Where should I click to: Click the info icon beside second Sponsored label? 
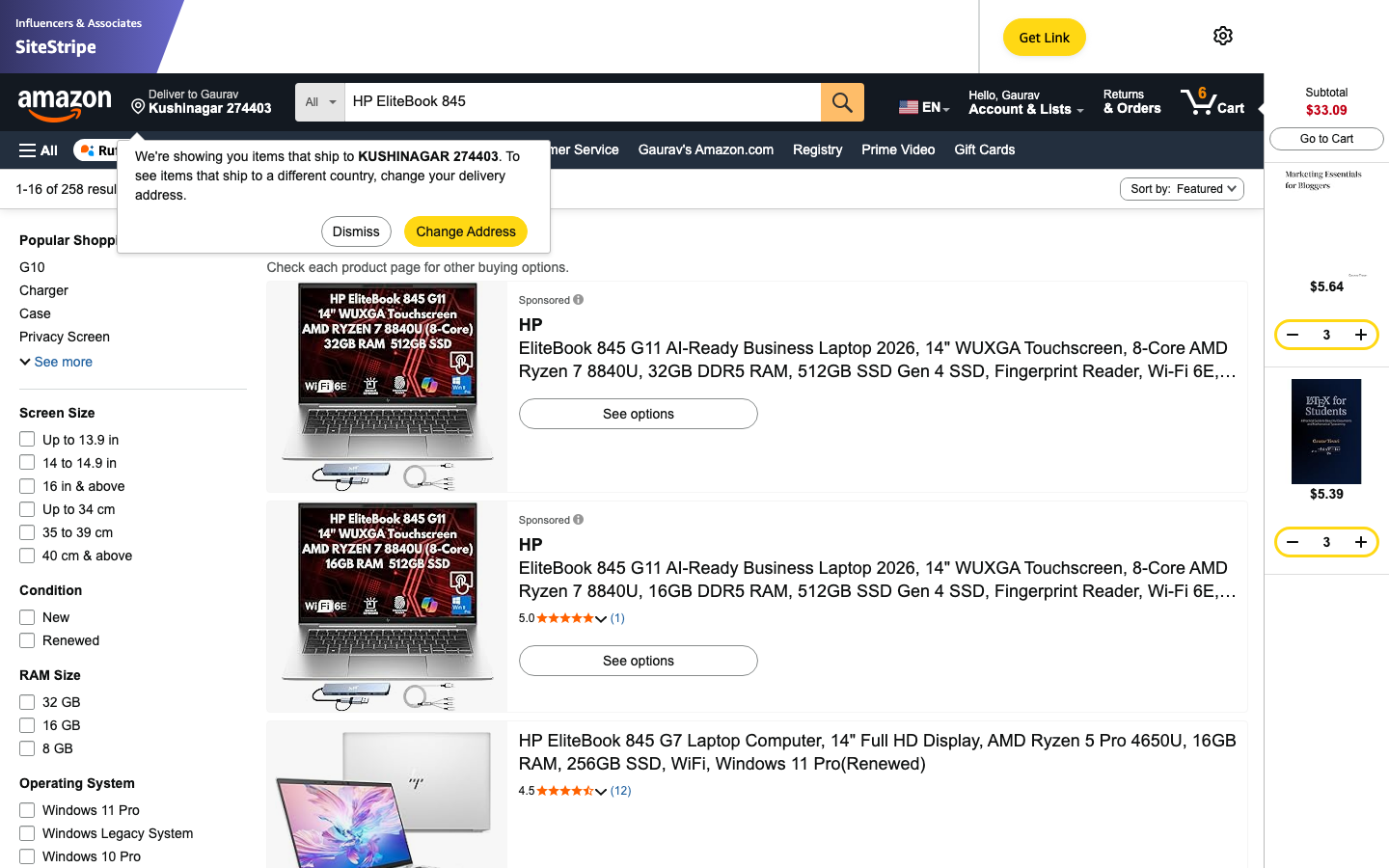coord(579,520)
